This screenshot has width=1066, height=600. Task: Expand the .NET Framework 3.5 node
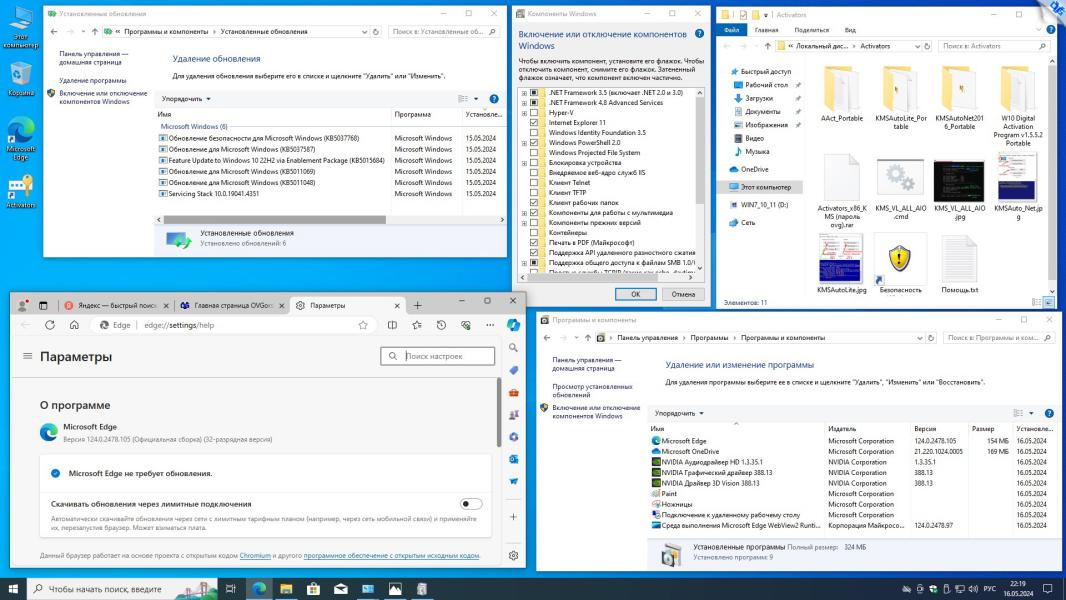(x=524, y=93)
